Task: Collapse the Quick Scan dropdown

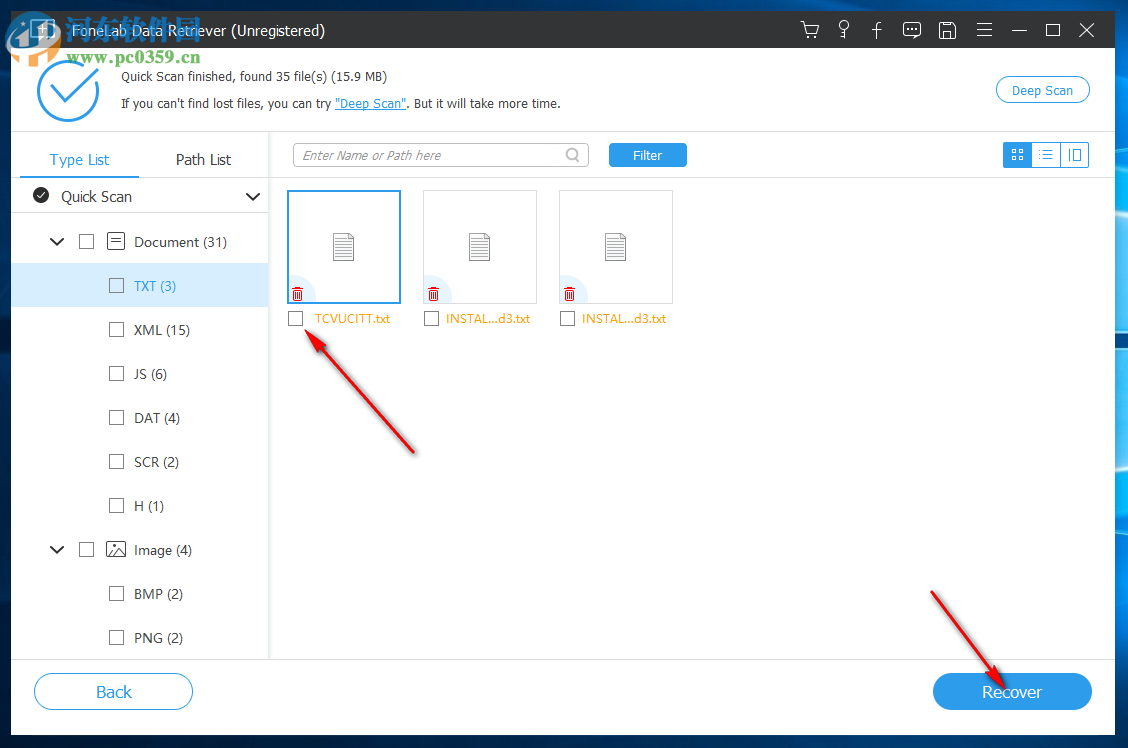Action: click(x=253, y=196)
